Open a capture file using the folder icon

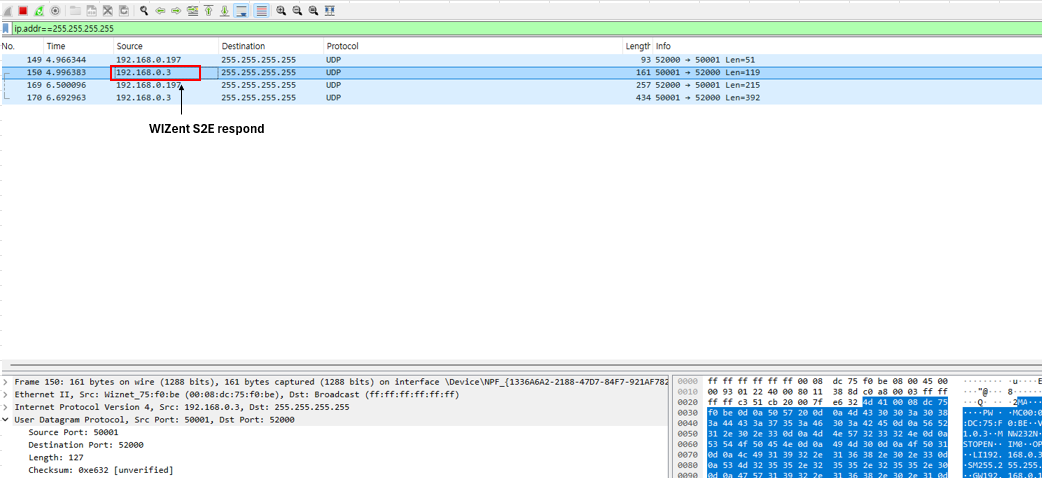click(x=75, y=11)
